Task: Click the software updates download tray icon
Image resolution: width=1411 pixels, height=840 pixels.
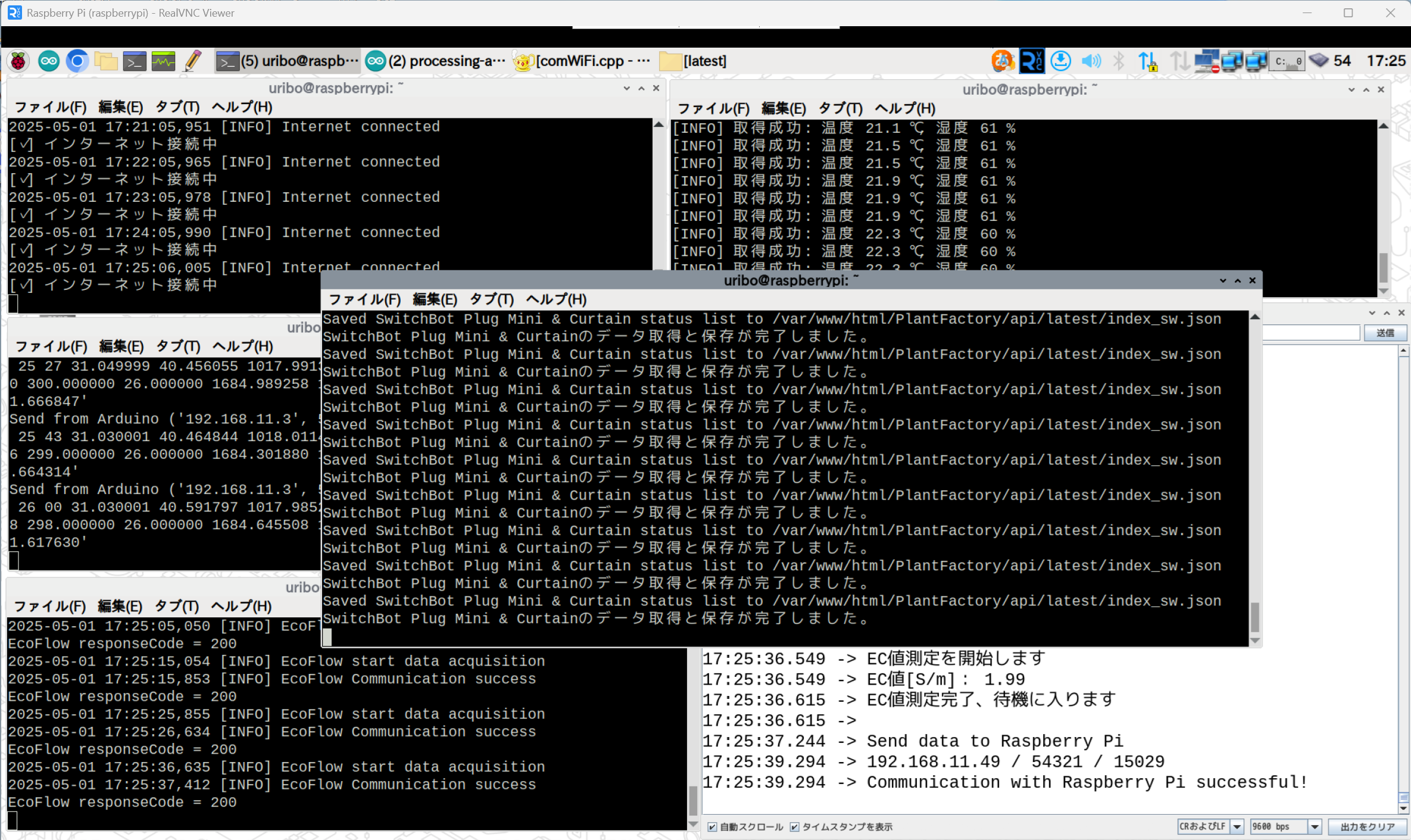Action: pyautogui.click(x=1061, y=61)
